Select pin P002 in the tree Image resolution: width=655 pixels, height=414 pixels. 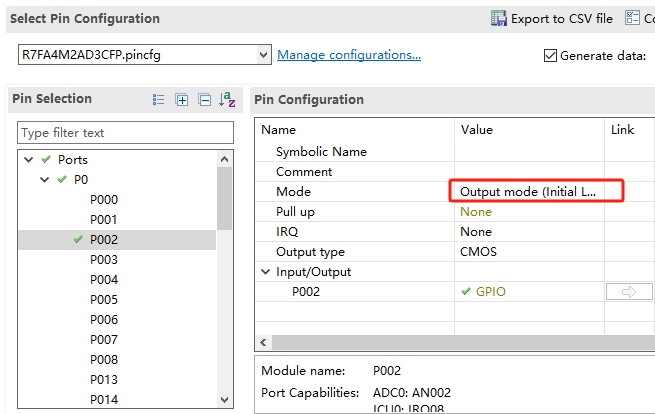[104, 240]
